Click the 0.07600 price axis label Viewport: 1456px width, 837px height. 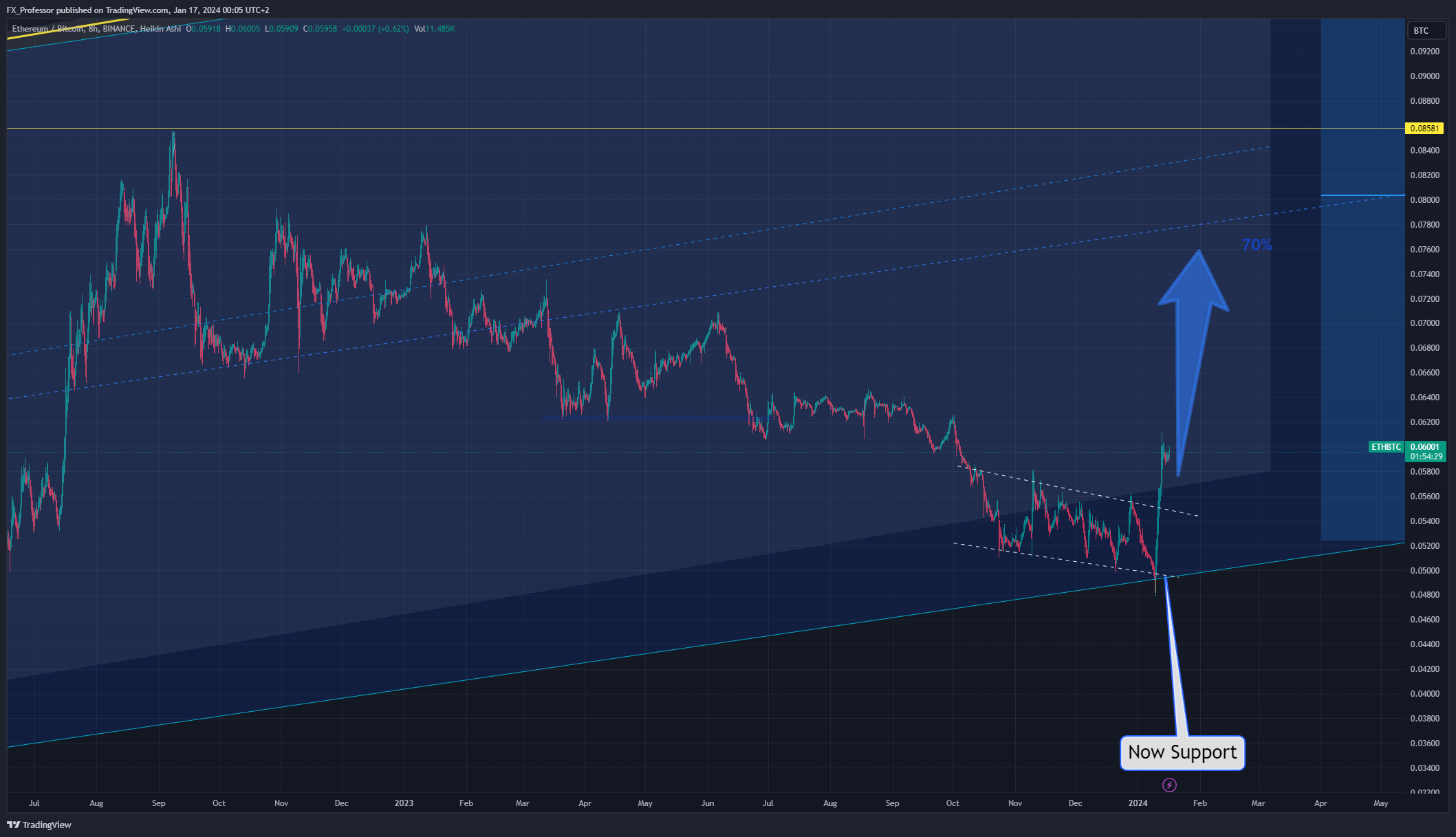[1424, 250]
